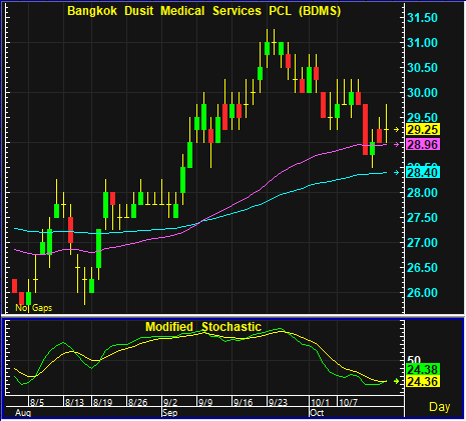Click the 30.00 price axis label
The image size is (466, 421).
click(x=422, y=93)
